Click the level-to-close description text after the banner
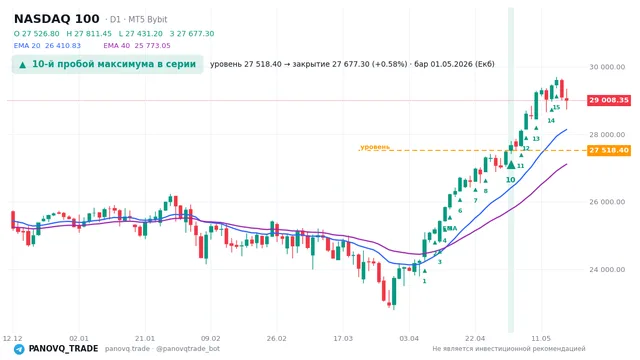Viewport: 640px width, 360px height. (x=352, y=64)
